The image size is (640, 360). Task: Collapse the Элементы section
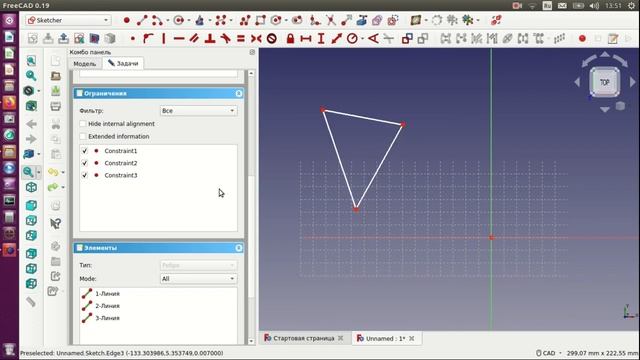tap(239, 248)
